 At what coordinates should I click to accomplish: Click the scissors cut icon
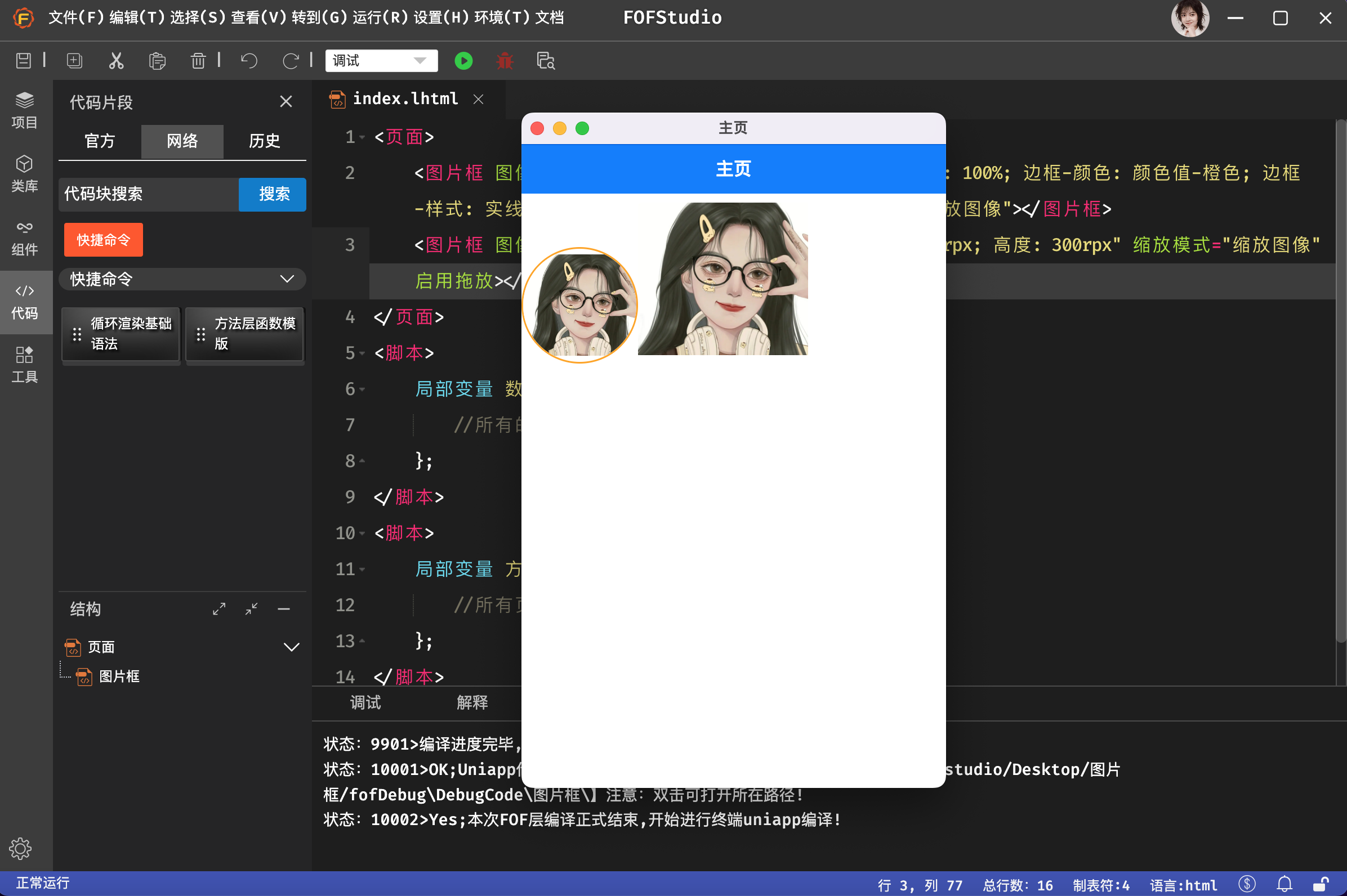click(x=116, y=61)
